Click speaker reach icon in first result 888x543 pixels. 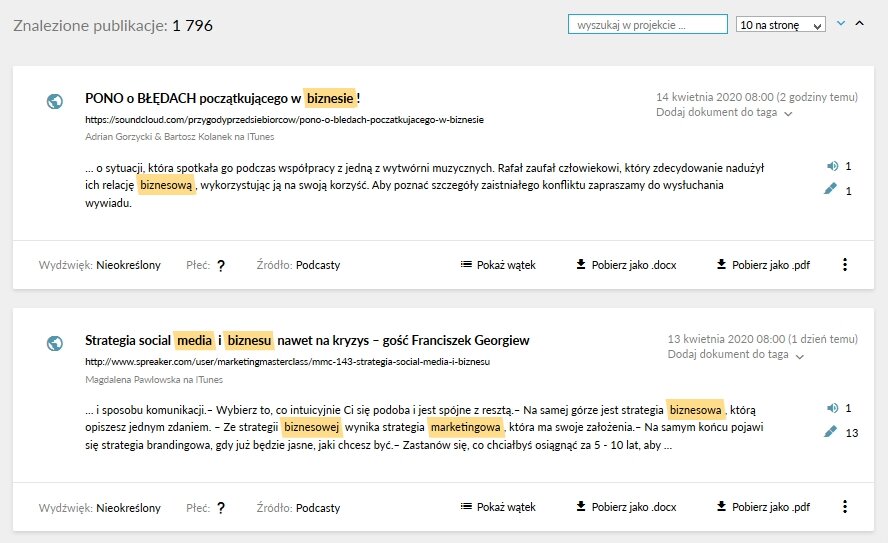[832, 166]
